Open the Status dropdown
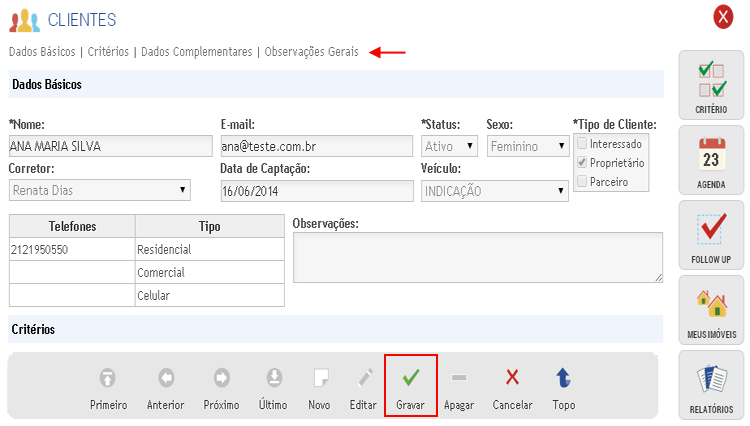Screen dimensions: 750x426 point(449,146)
